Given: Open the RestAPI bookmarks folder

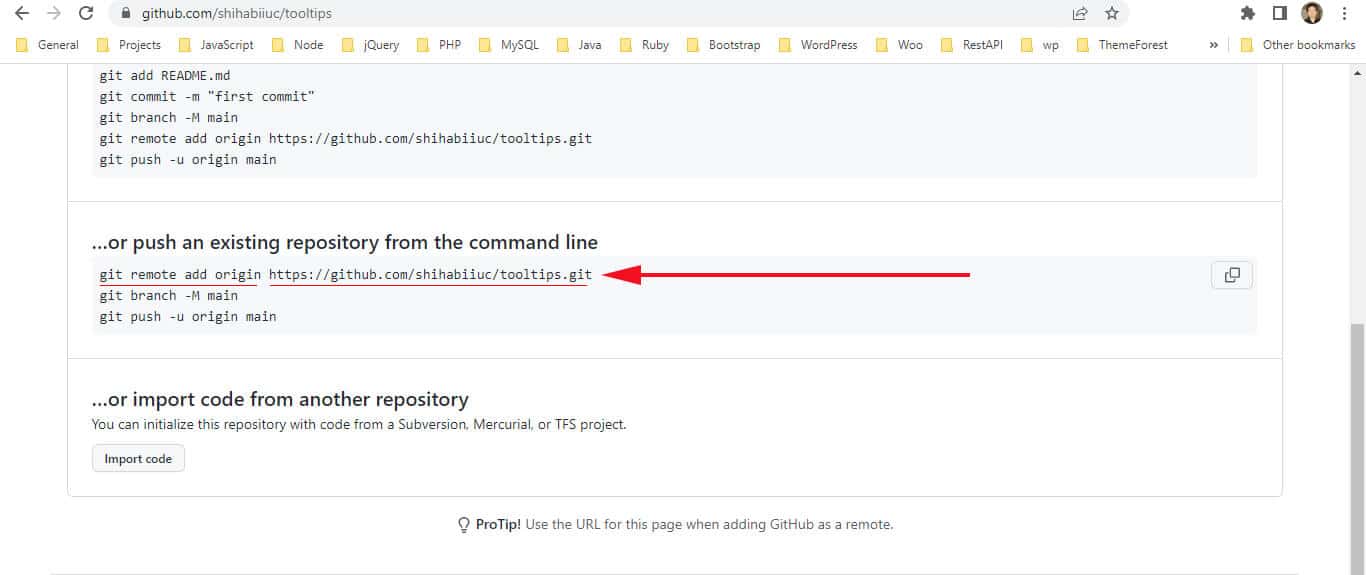Looking at the screenshot, I should coord(972,45).
